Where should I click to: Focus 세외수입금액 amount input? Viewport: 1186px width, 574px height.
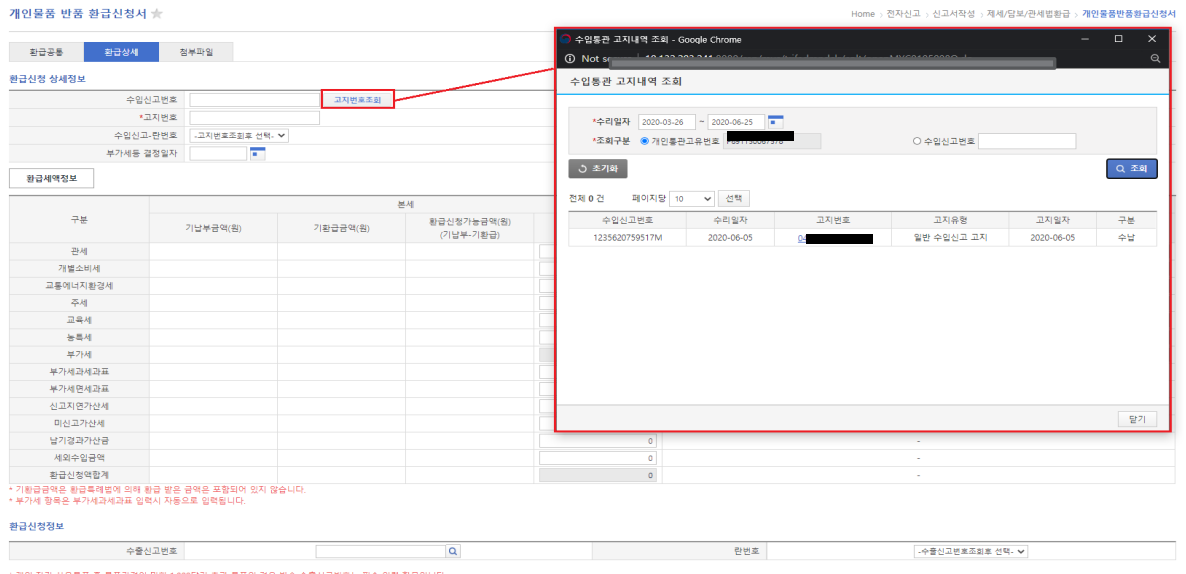coord(598,458)
